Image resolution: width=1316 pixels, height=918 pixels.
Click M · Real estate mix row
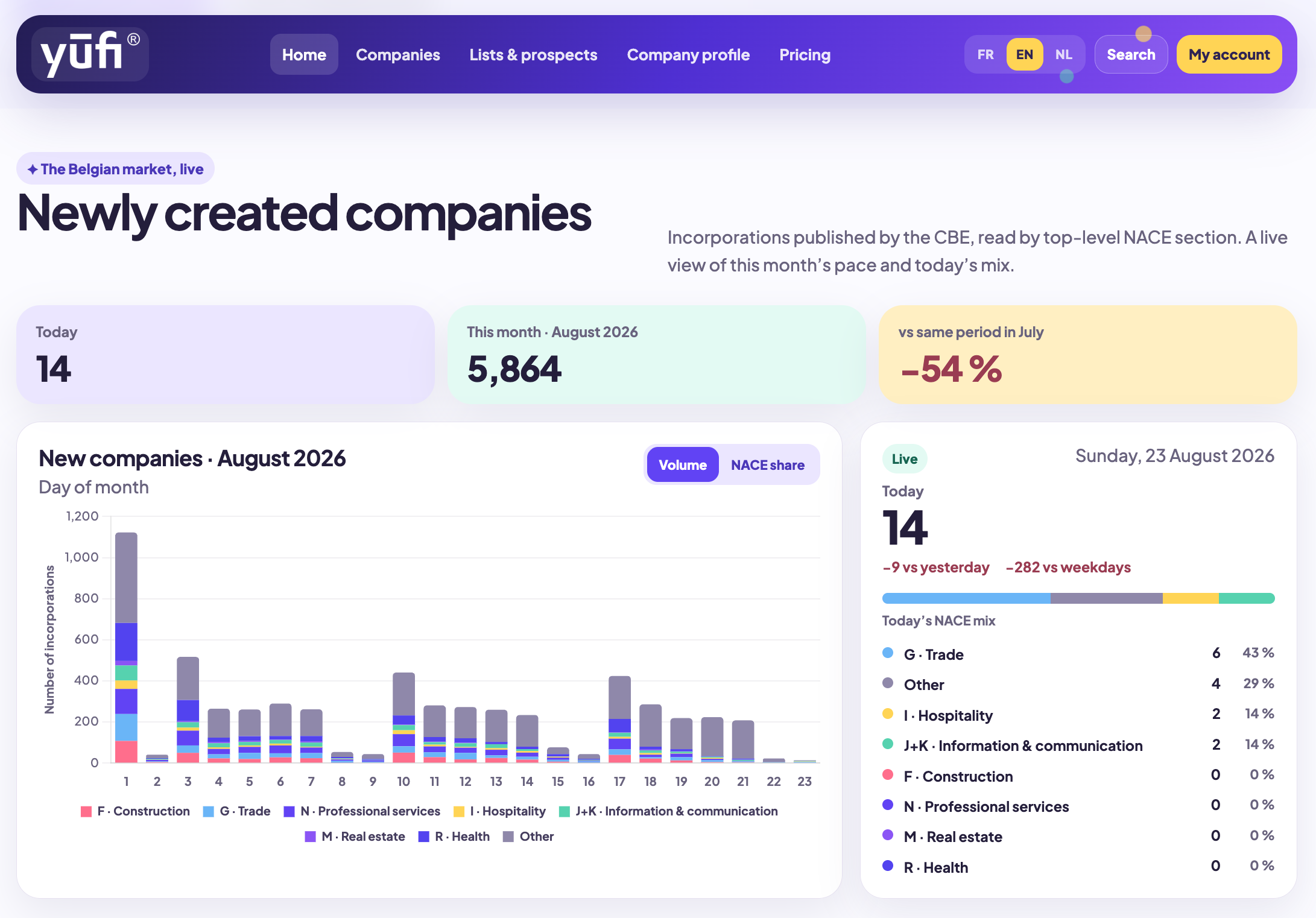[1078, 837]
